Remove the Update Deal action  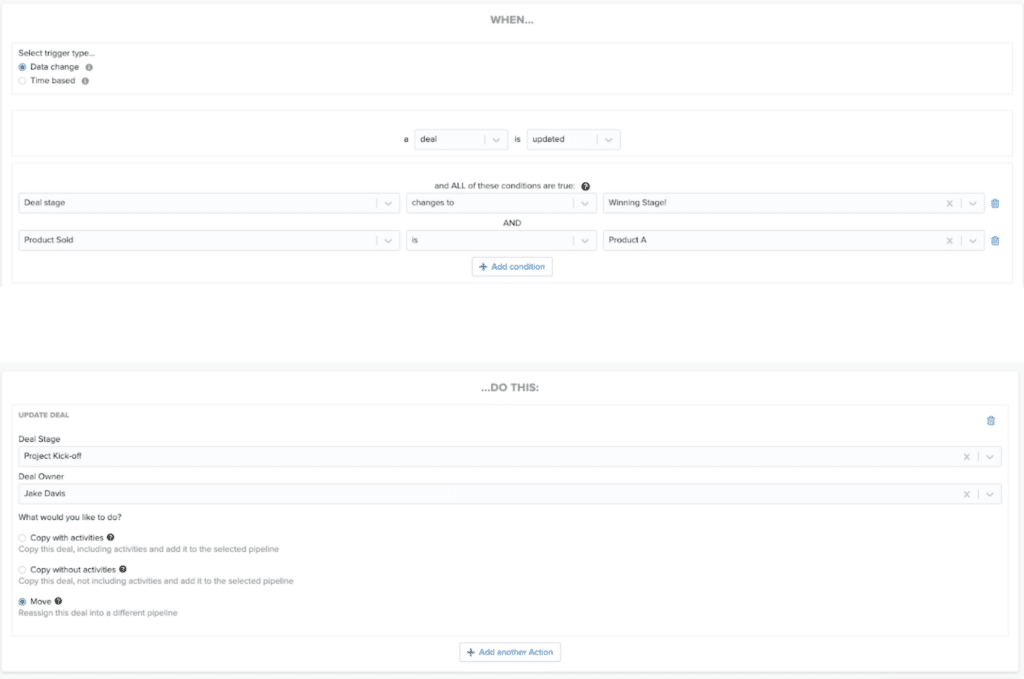(x=991, y=421)
